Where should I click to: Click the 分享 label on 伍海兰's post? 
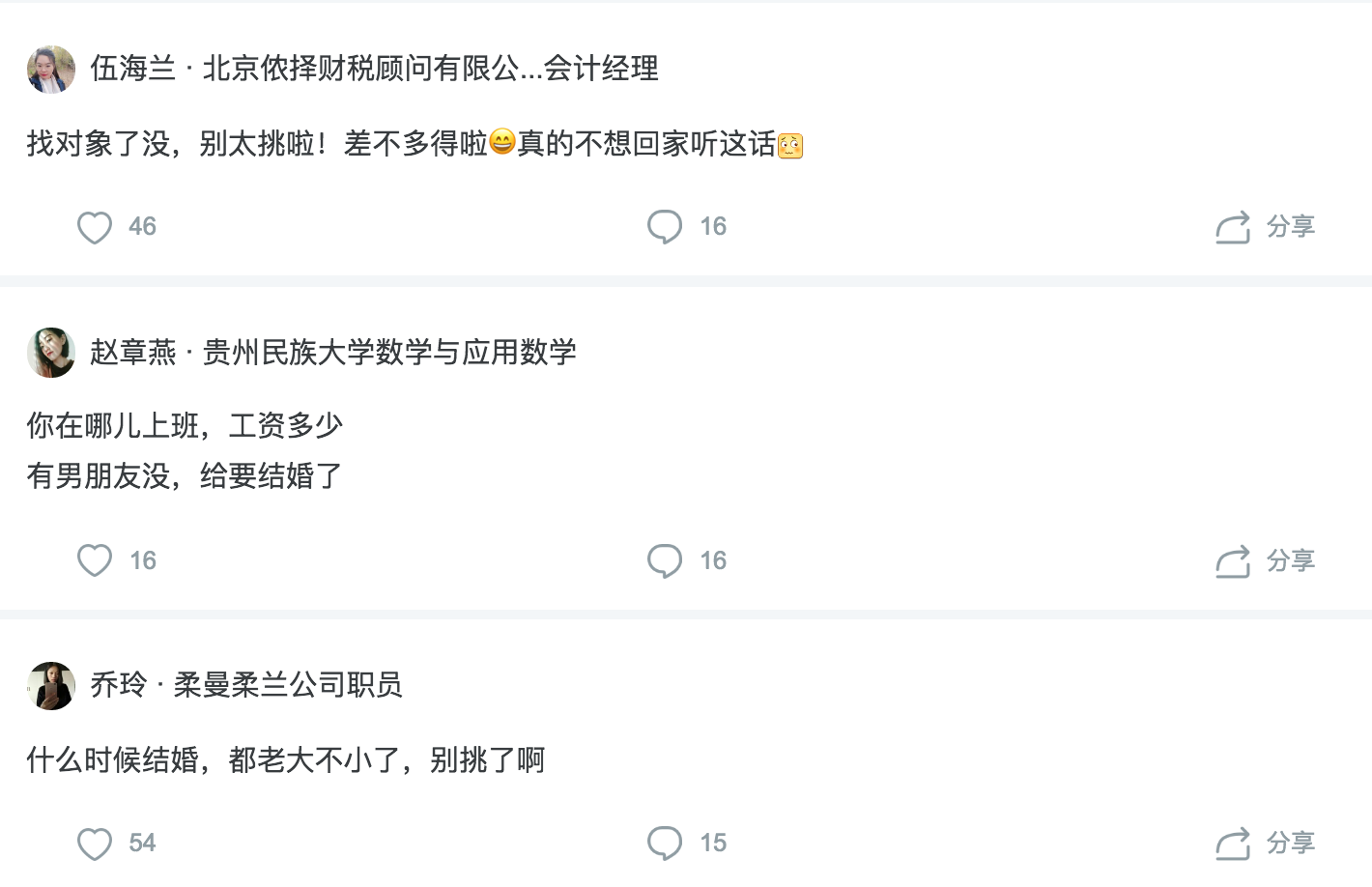click(1291, 227)
